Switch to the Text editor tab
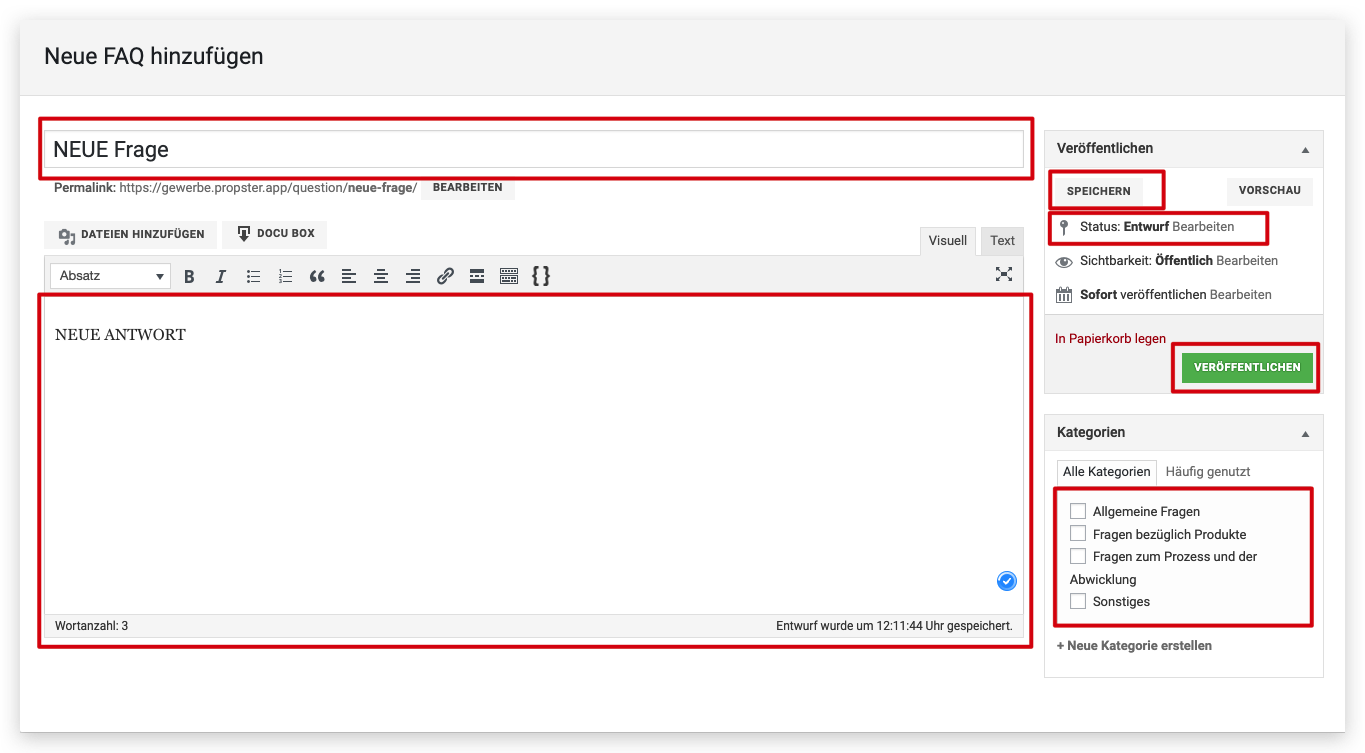1365x753 pixels. (1002, 240)
